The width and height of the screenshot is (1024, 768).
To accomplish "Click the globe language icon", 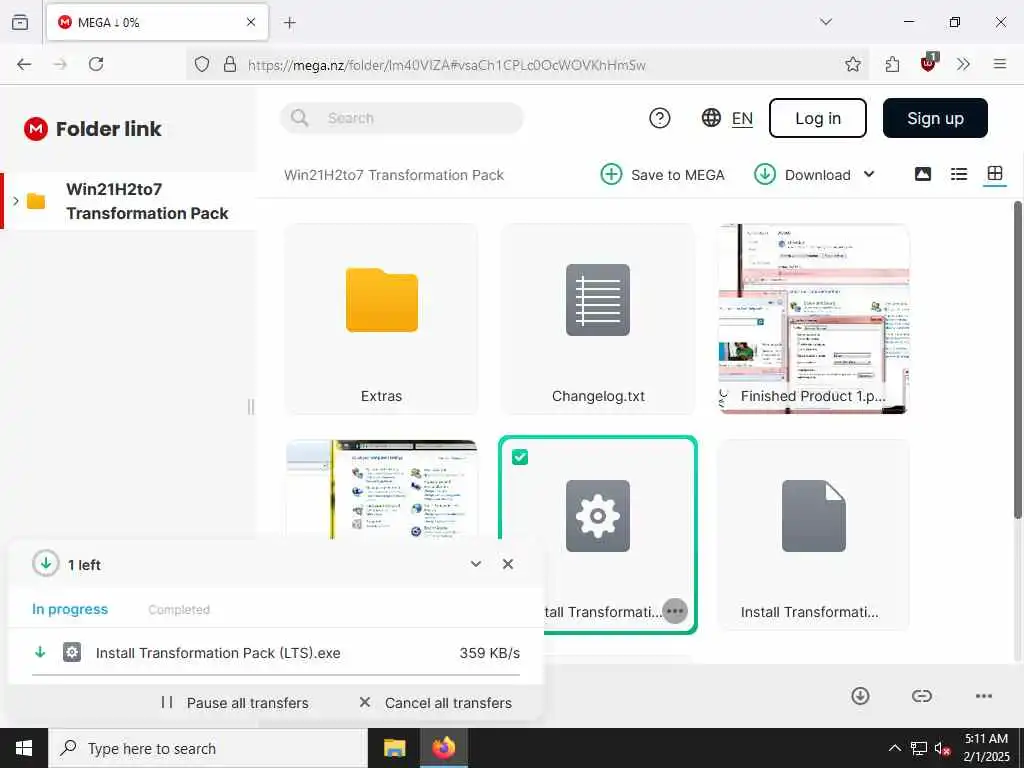I will [x=711, y=118].
